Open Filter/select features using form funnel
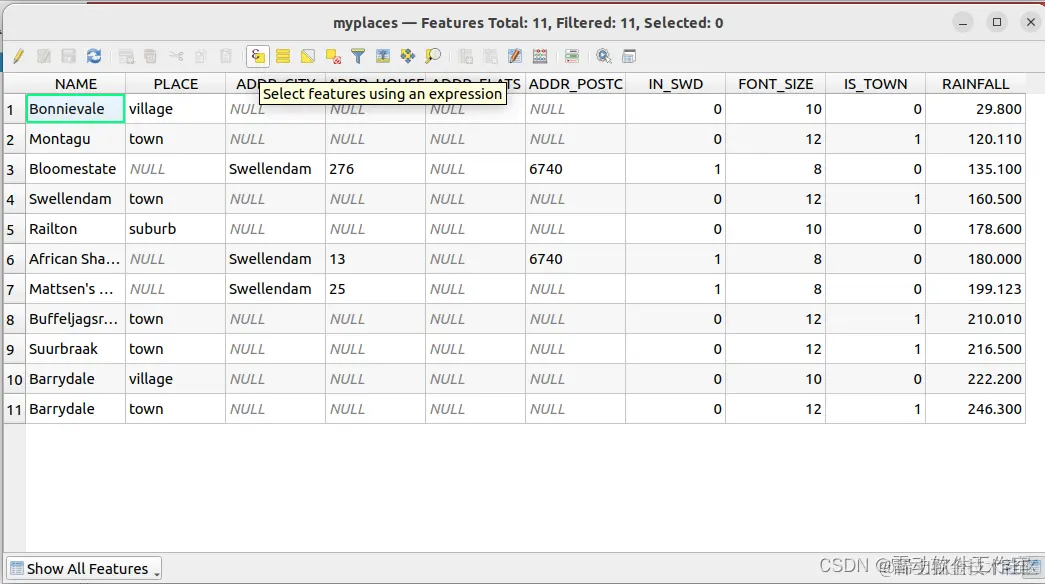The width and height of the screenshot is (1045, 584). tap(358, 57)
